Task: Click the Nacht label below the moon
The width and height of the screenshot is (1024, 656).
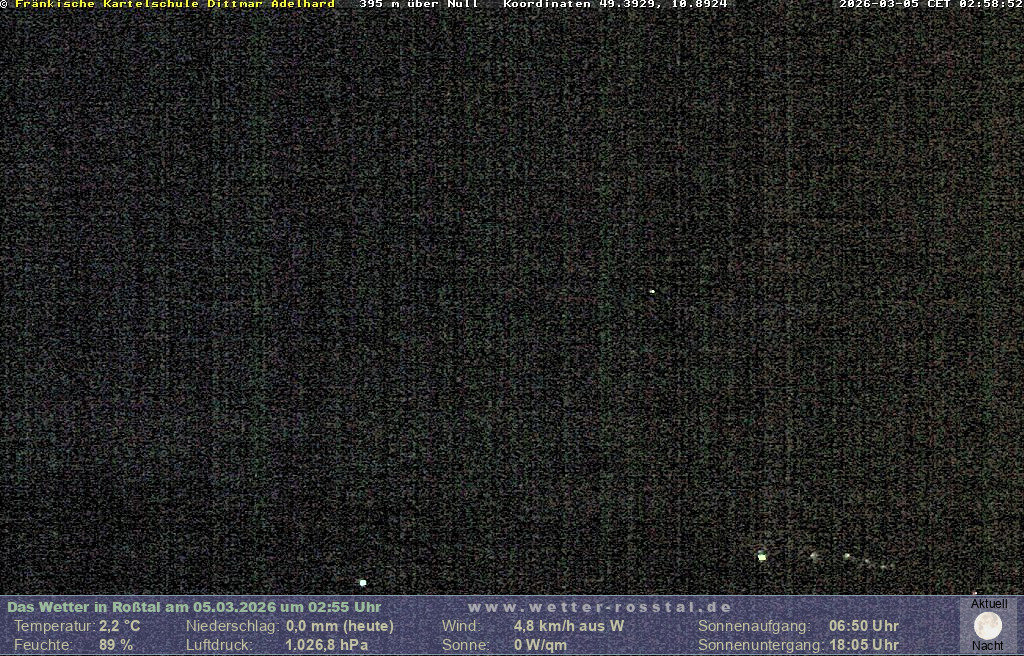Action: click(988, 646)
